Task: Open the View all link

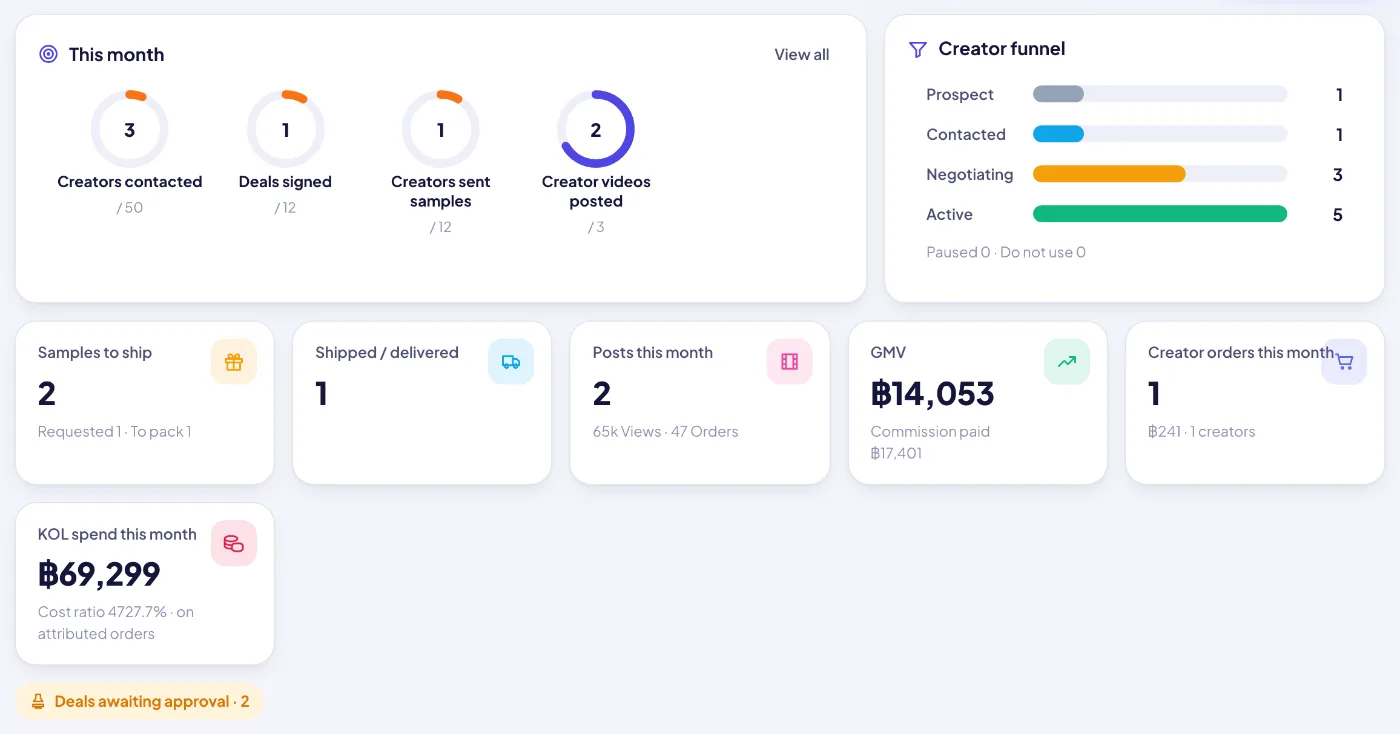Action: tap(802, 54)
